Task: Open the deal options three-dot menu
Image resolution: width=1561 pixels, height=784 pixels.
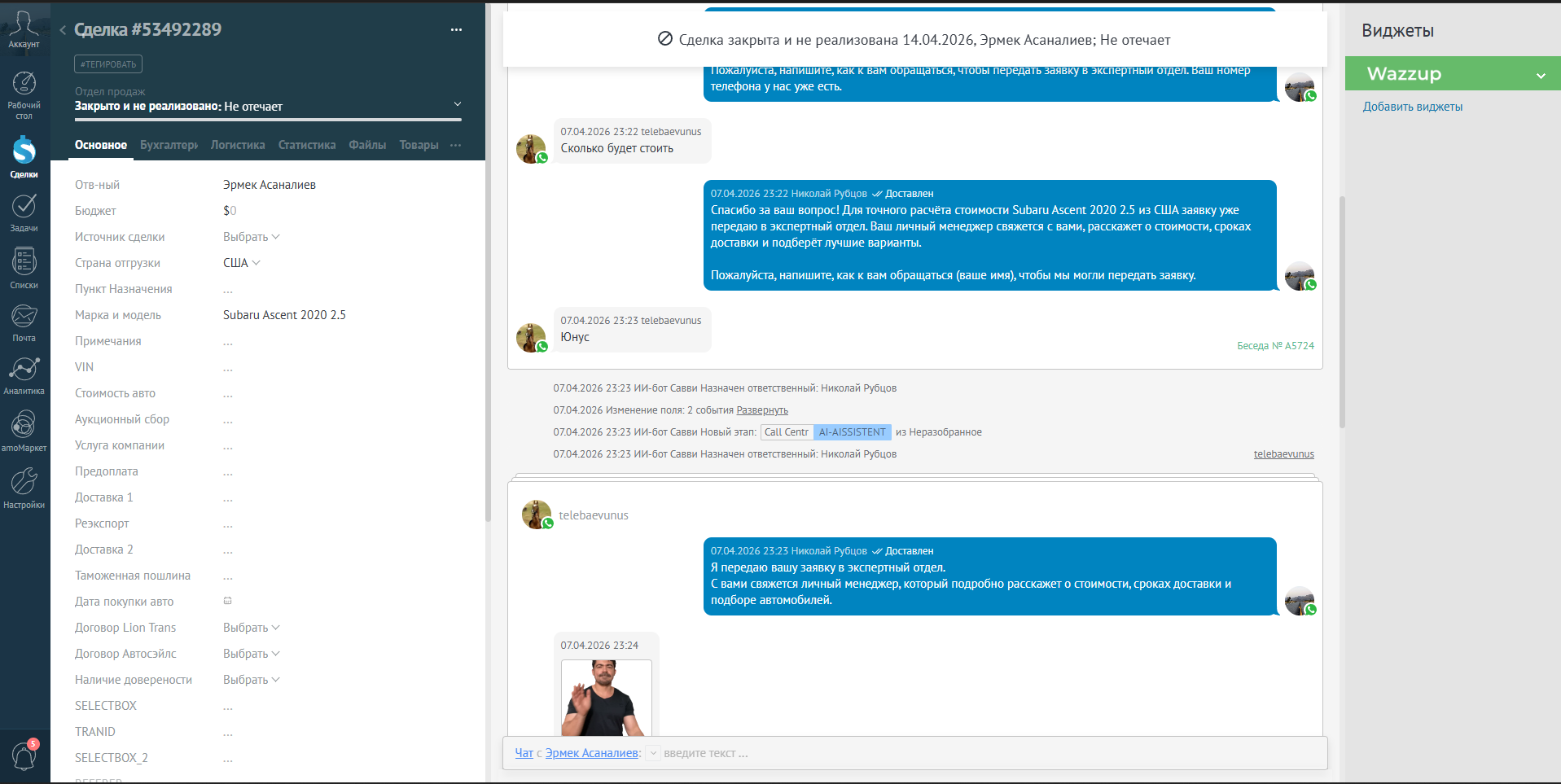Action: click(456, 30)
